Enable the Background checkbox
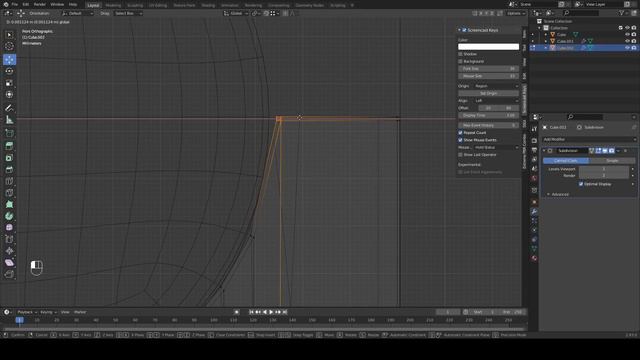The height and width of the screenshot is (360, 640). click(460, 61)
